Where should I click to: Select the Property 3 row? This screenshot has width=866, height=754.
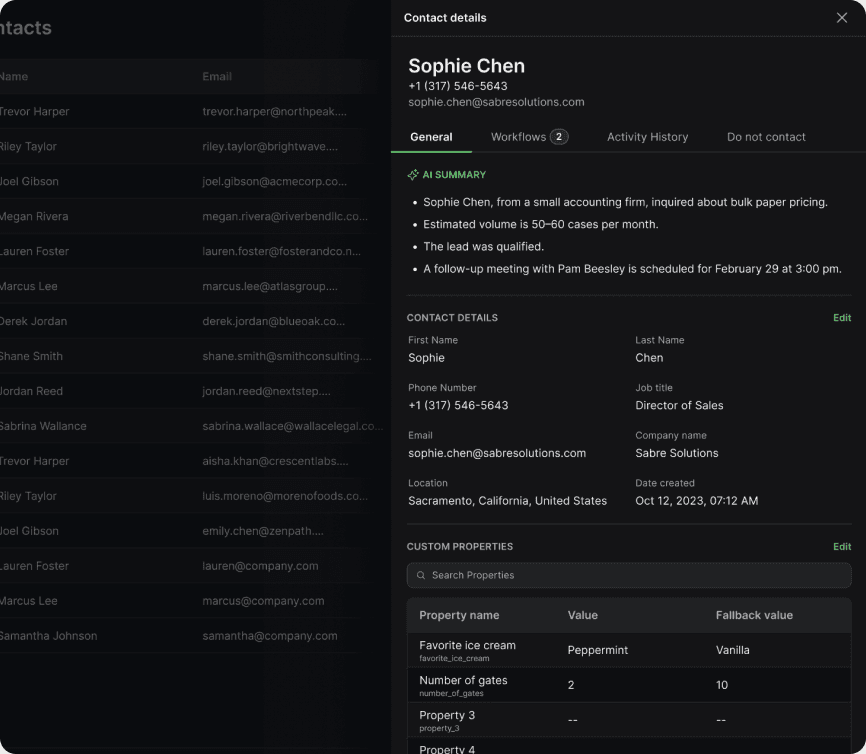[x=629, y=720]
